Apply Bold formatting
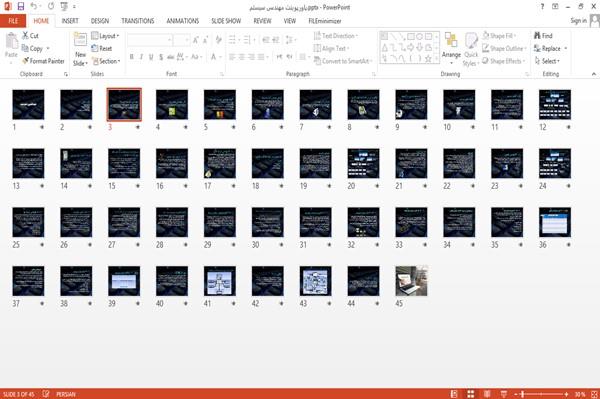Viewport: 600px width, 399px height. [x=132, y=57]
